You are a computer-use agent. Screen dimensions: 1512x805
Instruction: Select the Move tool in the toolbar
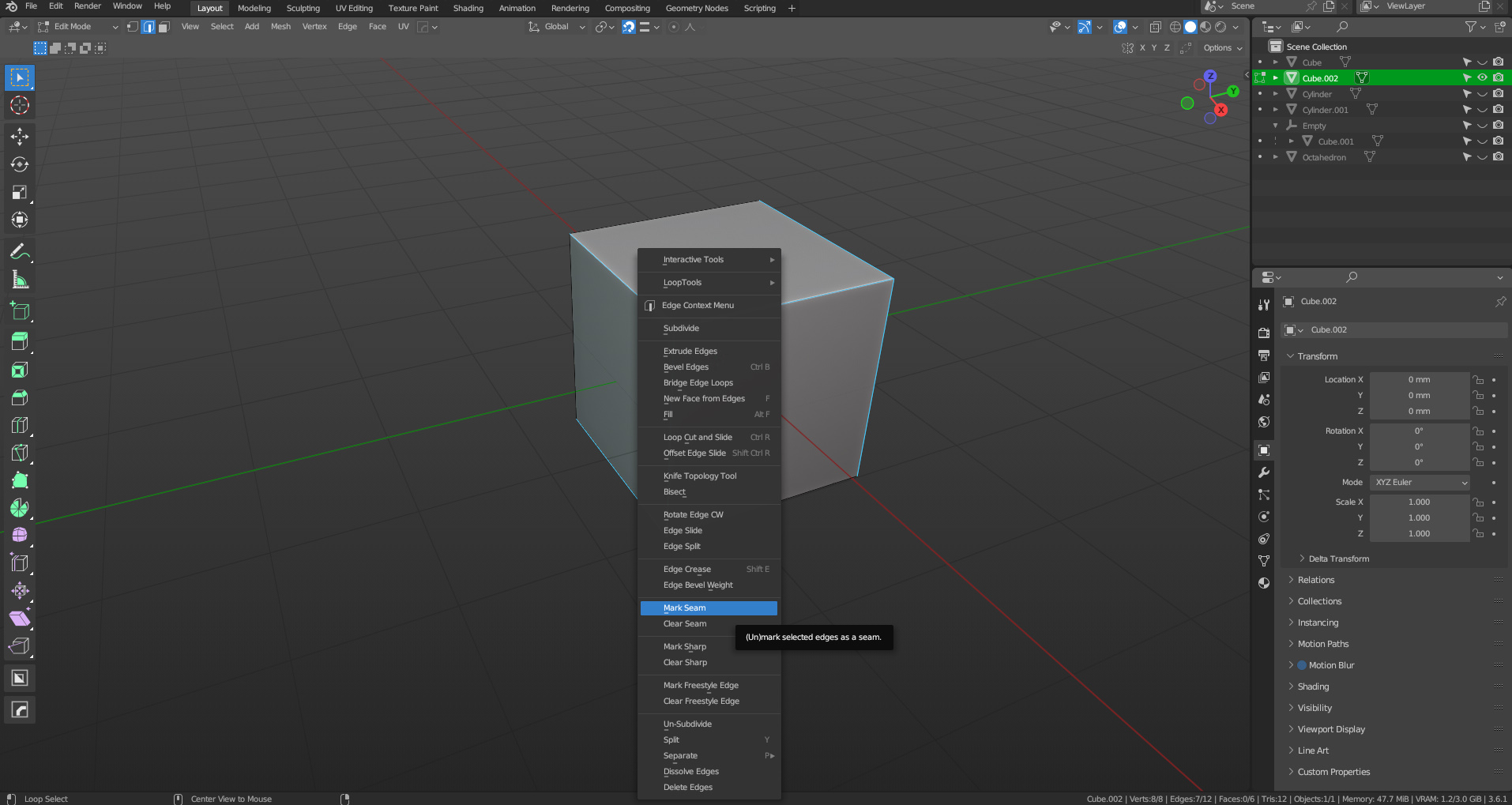[20, 137]
